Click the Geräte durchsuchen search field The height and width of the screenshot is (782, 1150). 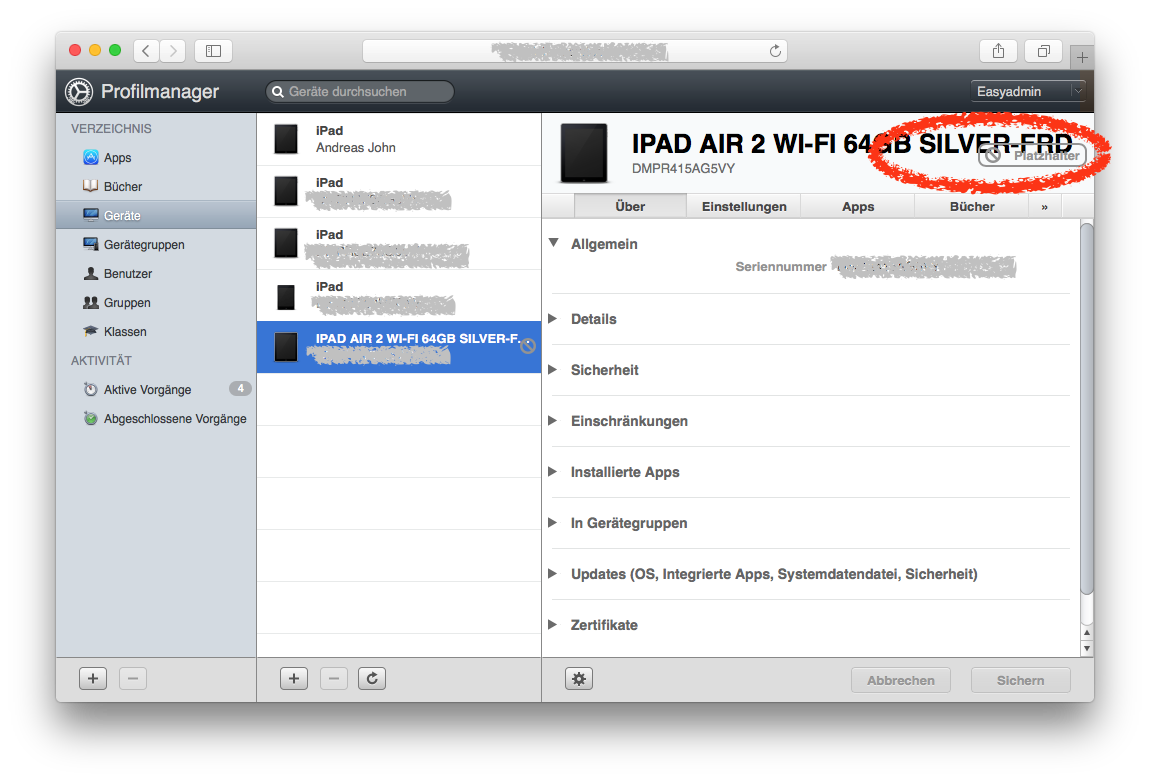coord(359,92)
